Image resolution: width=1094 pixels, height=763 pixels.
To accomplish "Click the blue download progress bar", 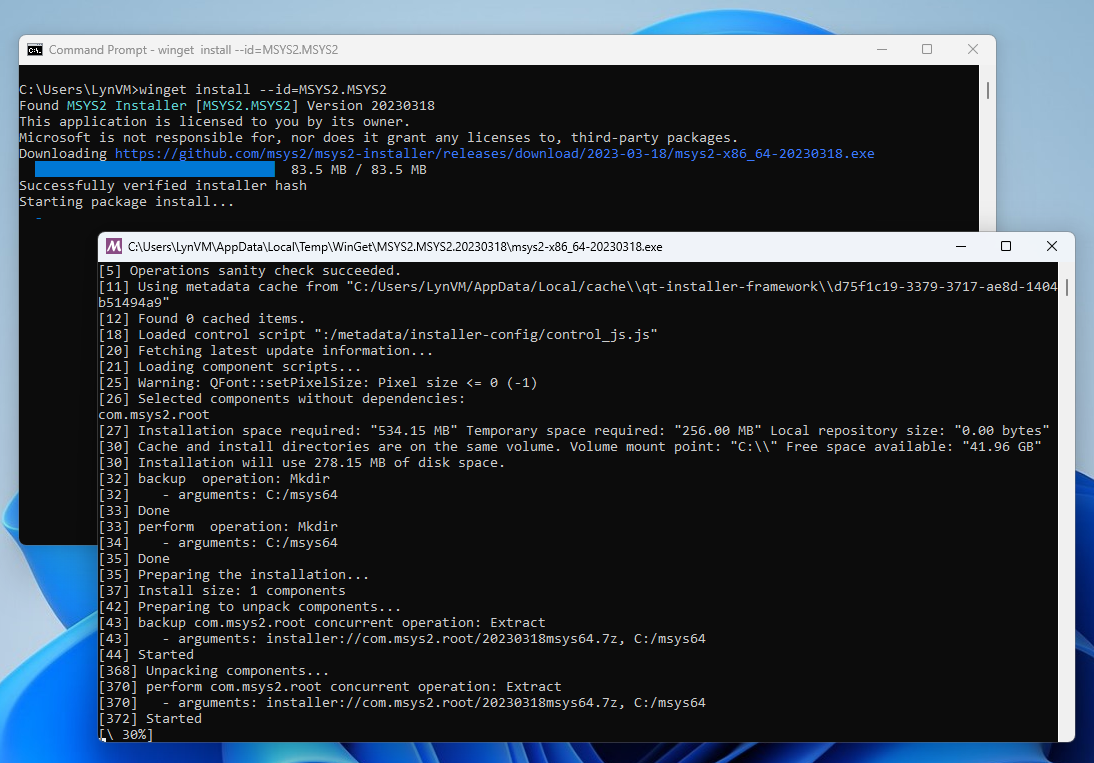I will pyautogui.click(x=155, y=169).
